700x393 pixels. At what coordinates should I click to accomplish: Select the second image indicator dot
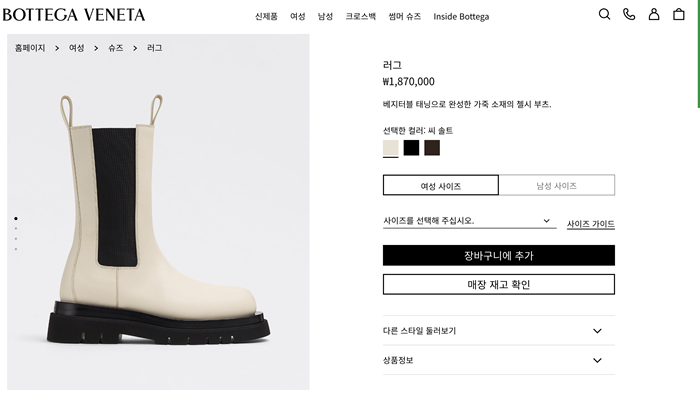click(16, 229)
